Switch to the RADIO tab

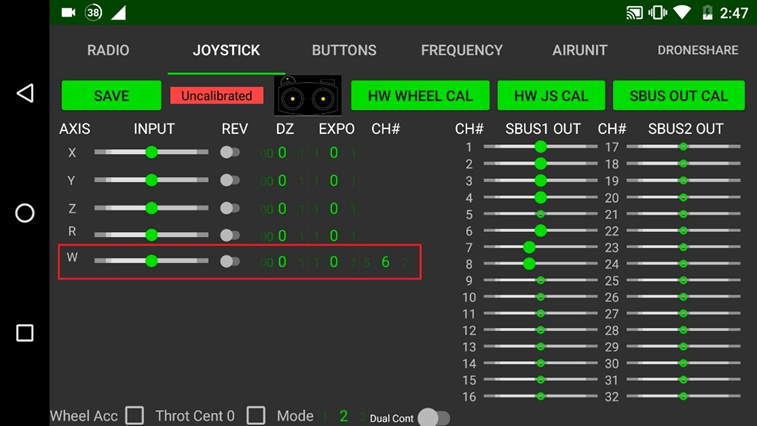[108, 50]
